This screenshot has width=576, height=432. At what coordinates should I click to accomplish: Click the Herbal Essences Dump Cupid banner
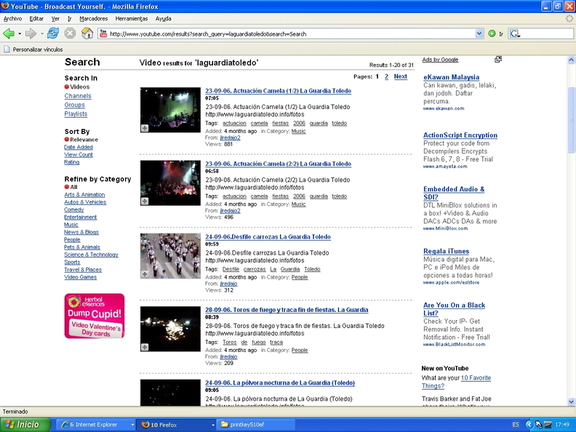point(94,316)
